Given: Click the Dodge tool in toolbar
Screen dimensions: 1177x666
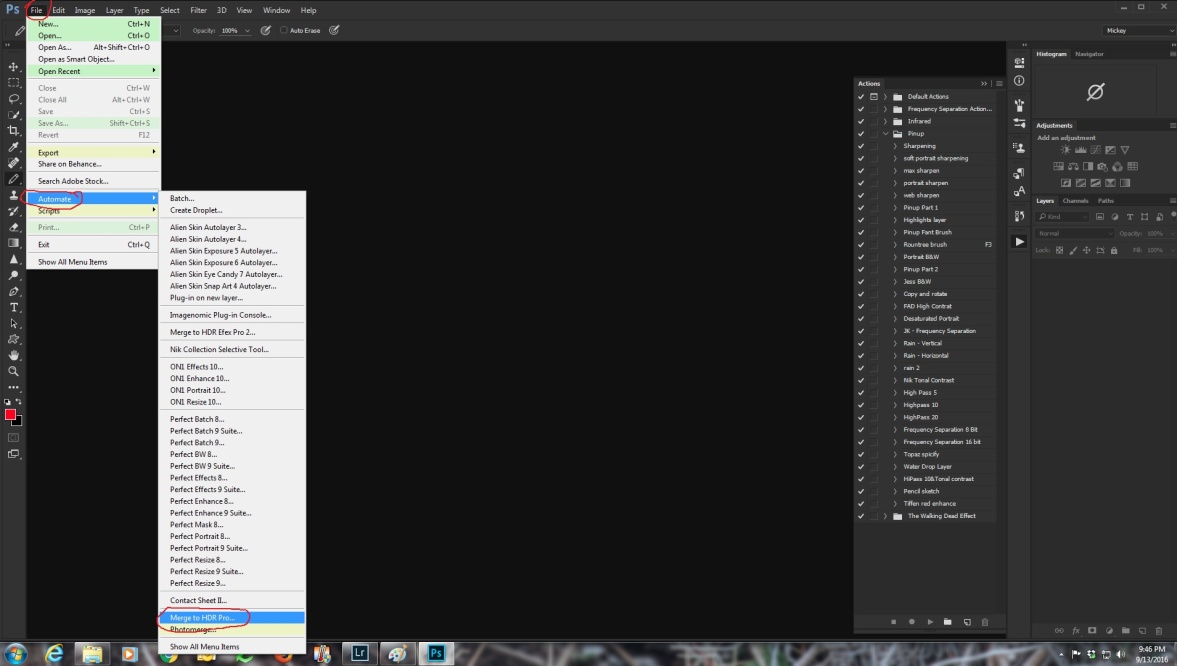Looking at the screenshot, I should click(x=14, y=276).
